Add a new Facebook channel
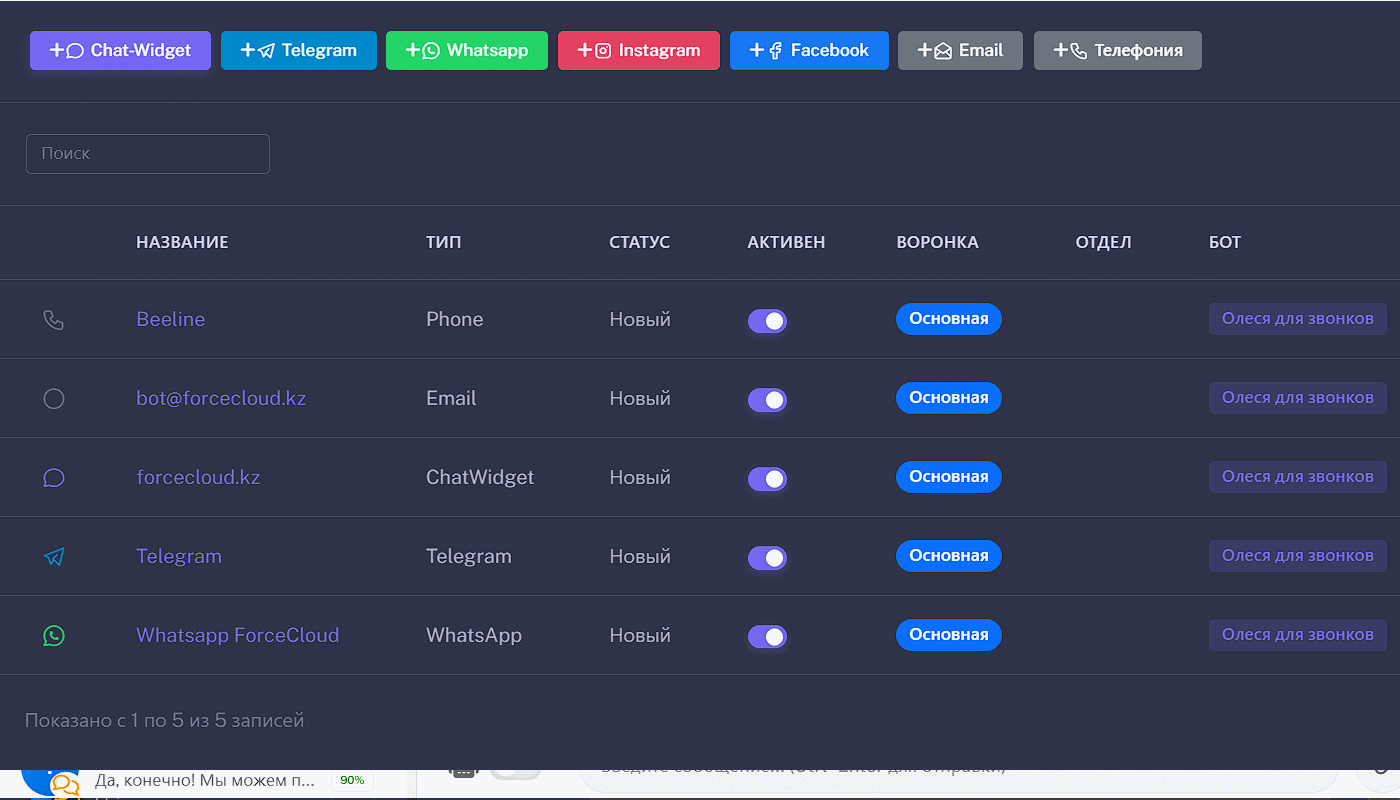The image size is (1400, 800). pos(809,51)
